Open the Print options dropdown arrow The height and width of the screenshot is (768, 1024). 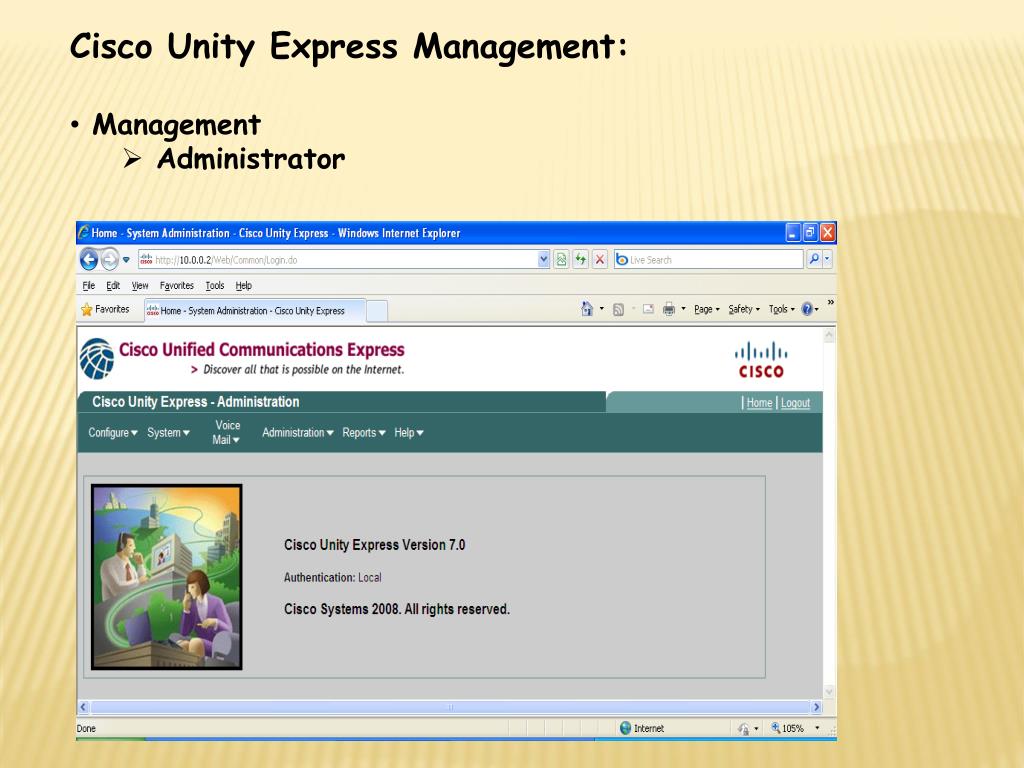[x=683, y=309]
